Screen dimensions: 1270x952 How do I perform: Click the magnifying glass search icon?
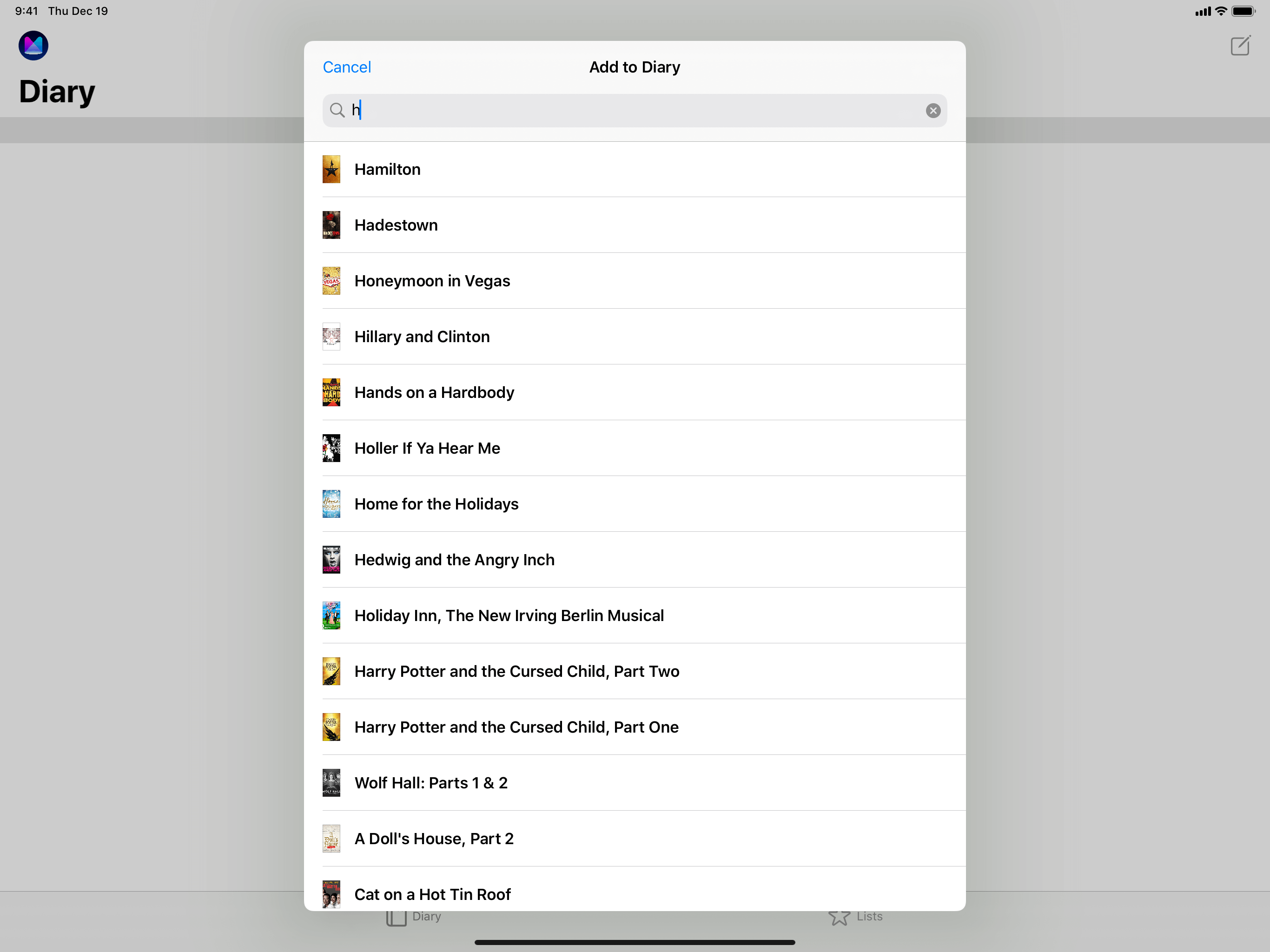(x=337, y=110)
